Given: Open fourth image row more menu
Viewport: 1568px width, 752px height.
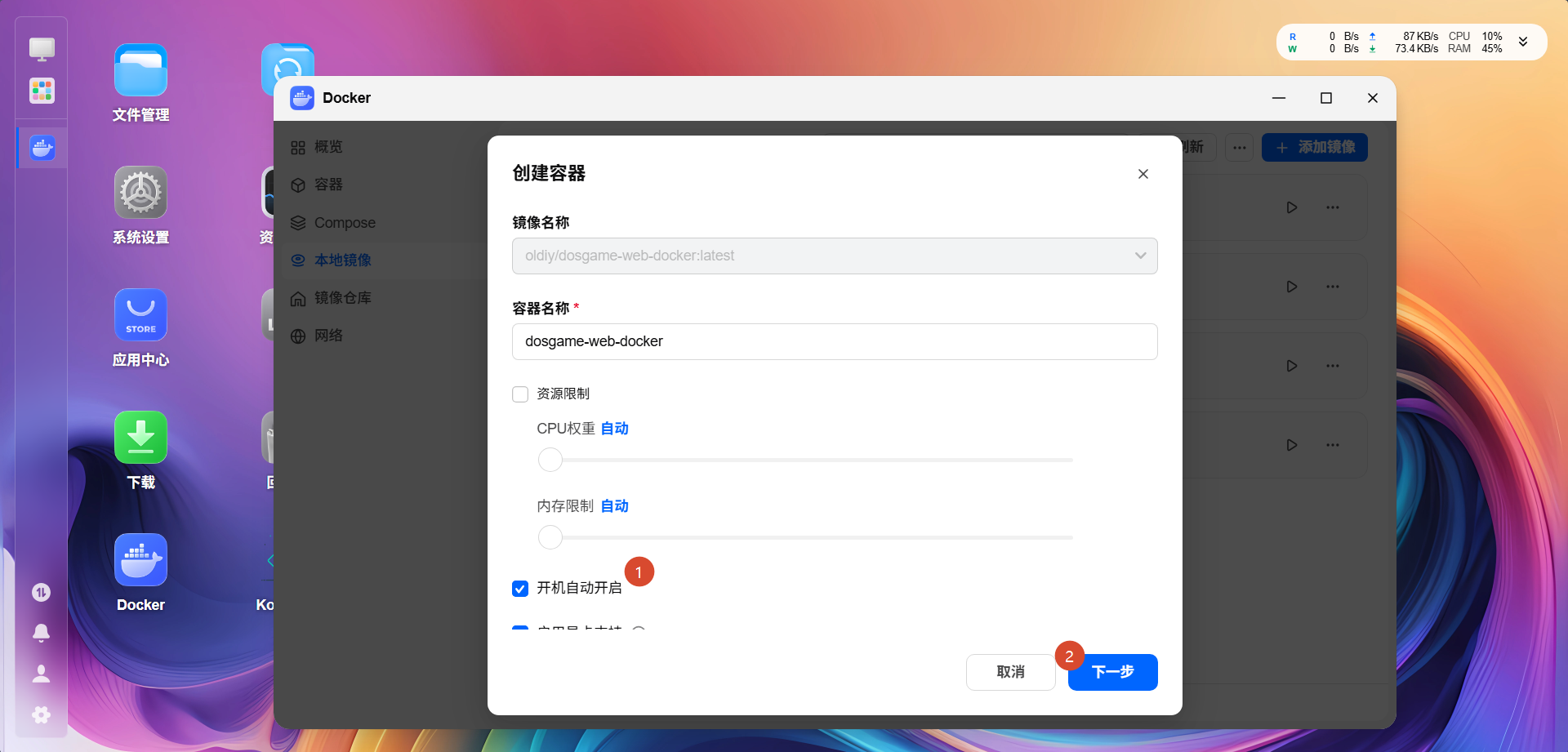Looking at the screenshot, I should coord(1333,445).
